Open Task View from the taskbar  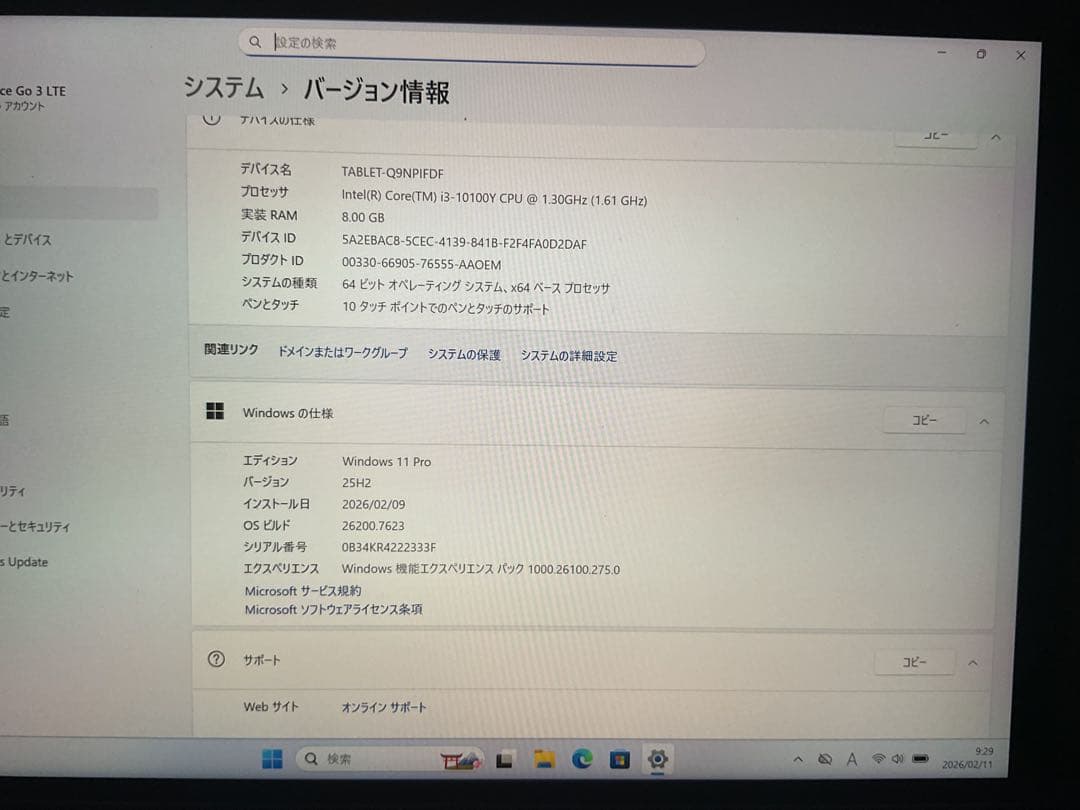pyautogui.click(x=503, y=759)
